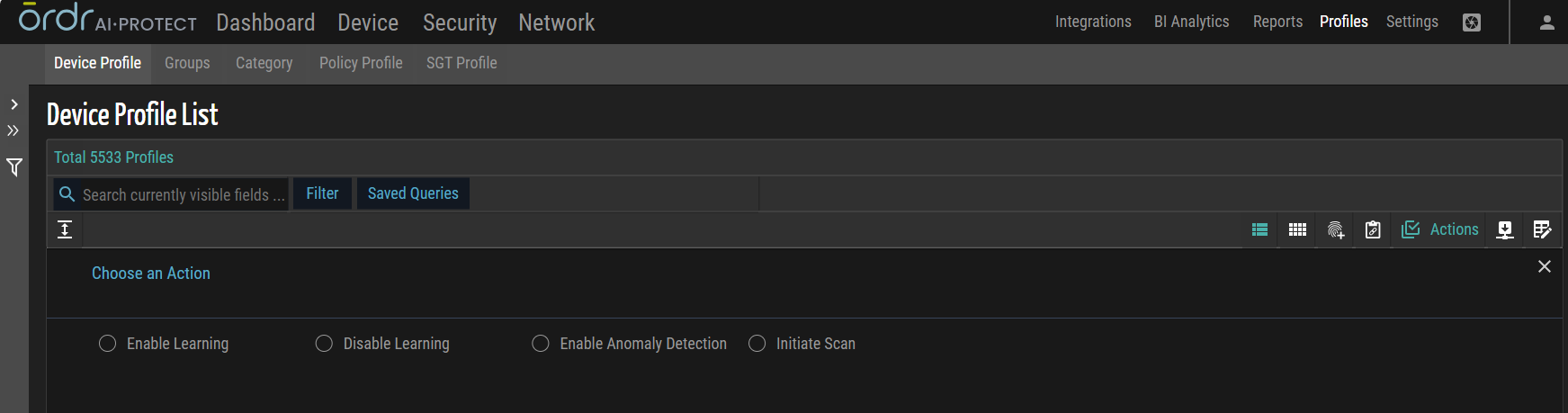This screenshot has height=413, width=1568.
Task: Choose the Initiate Scan radio option
Action: (757, 344)
